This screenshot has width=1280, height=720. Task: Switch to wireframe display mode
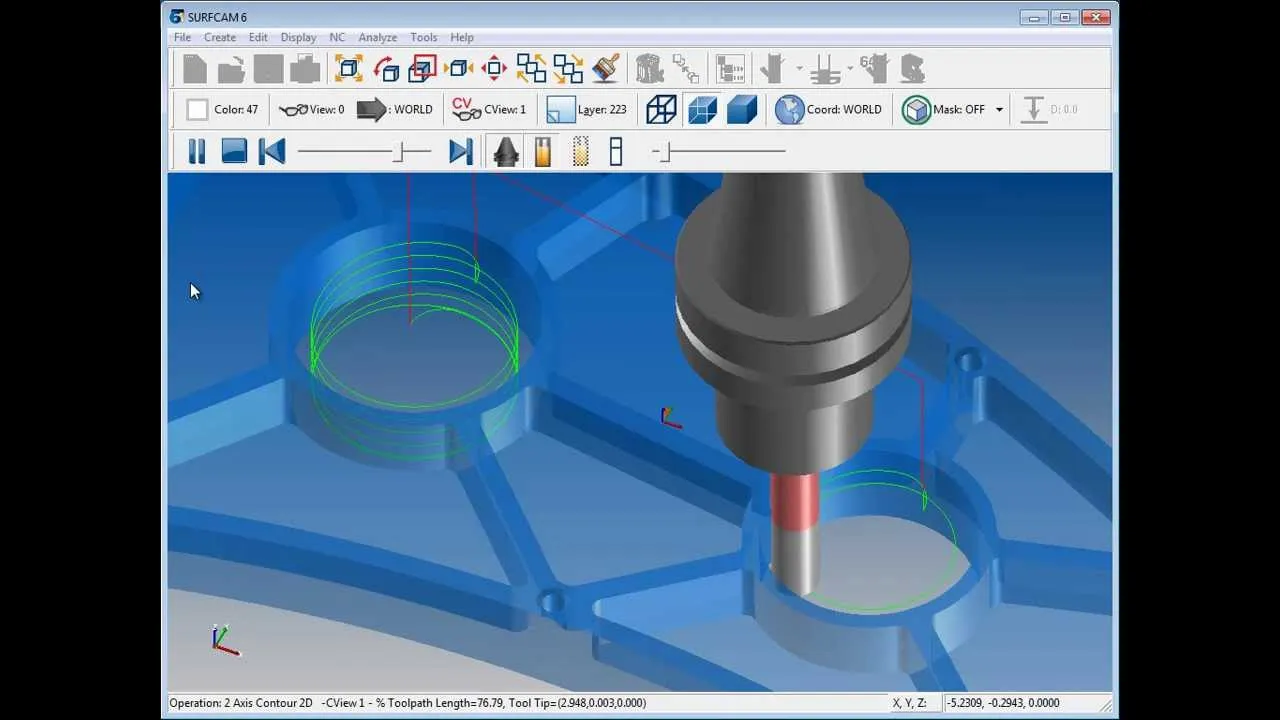pos(661,109)
